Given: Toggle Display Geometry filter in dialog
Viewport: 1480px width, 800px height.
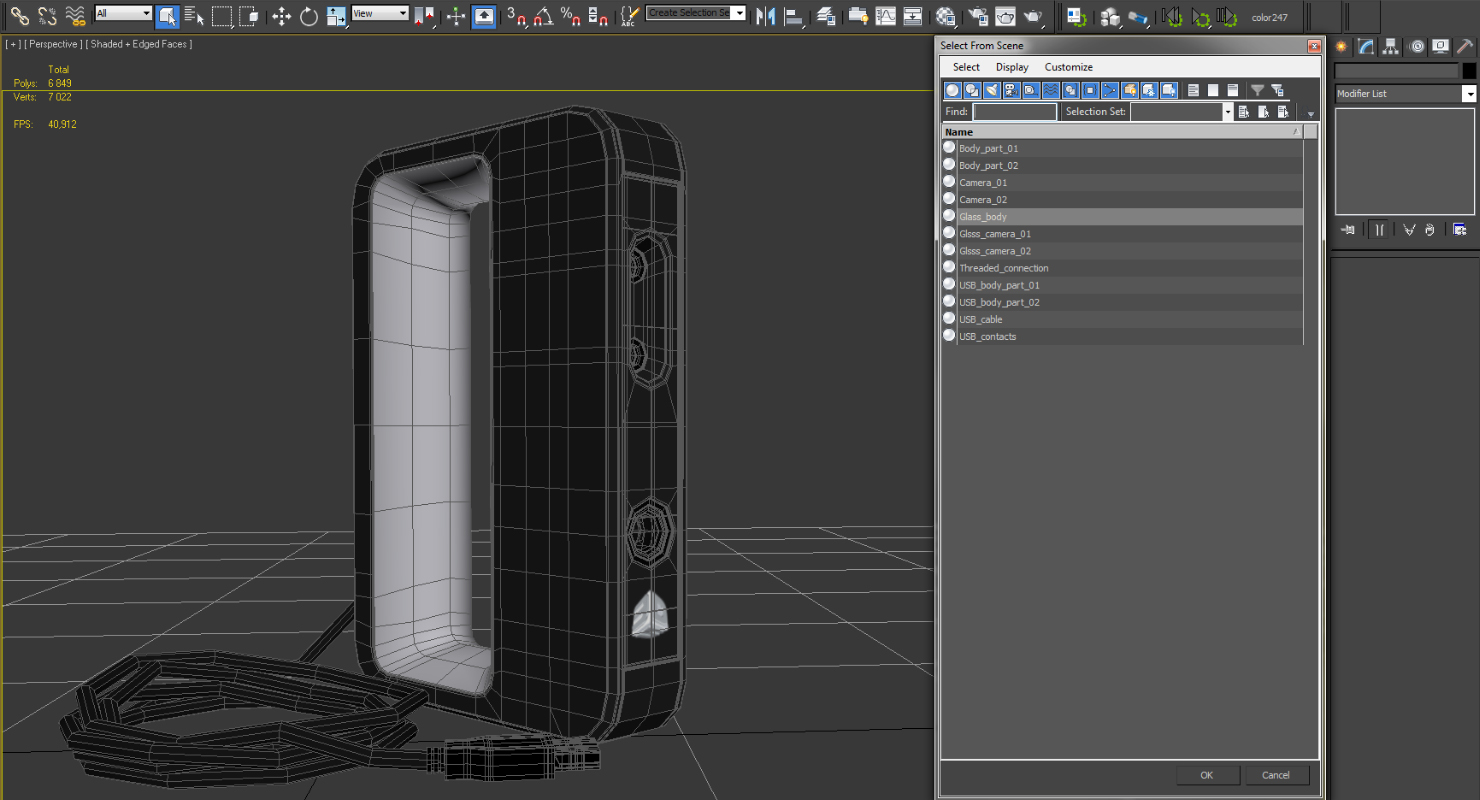Looking at the screenshot, I should (x=952, y=90).
